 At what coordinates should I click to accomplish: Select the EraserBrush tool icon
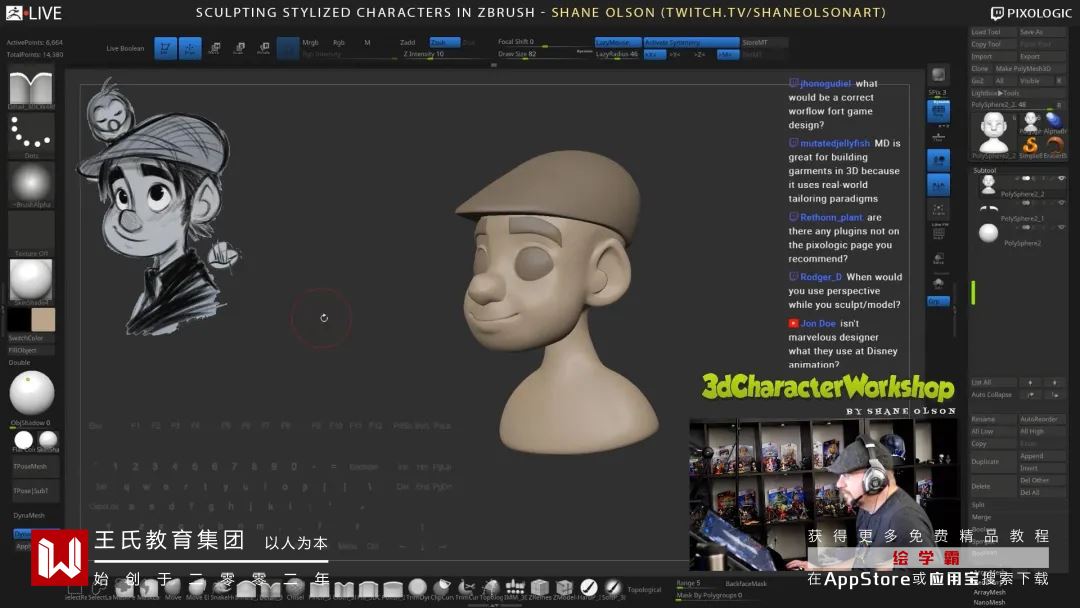click(1054, 145)
